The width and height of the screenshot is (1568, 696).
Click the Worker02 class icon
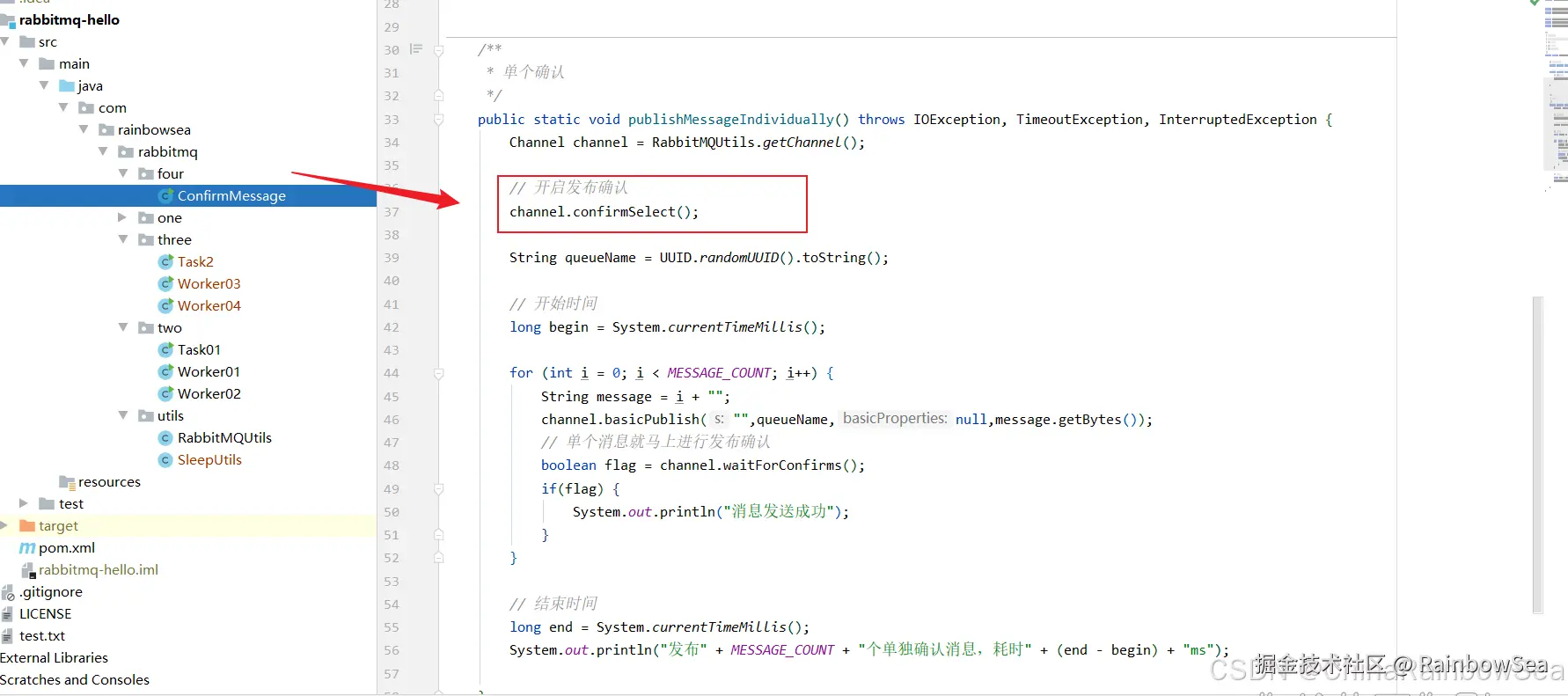[x=165, y=393]
